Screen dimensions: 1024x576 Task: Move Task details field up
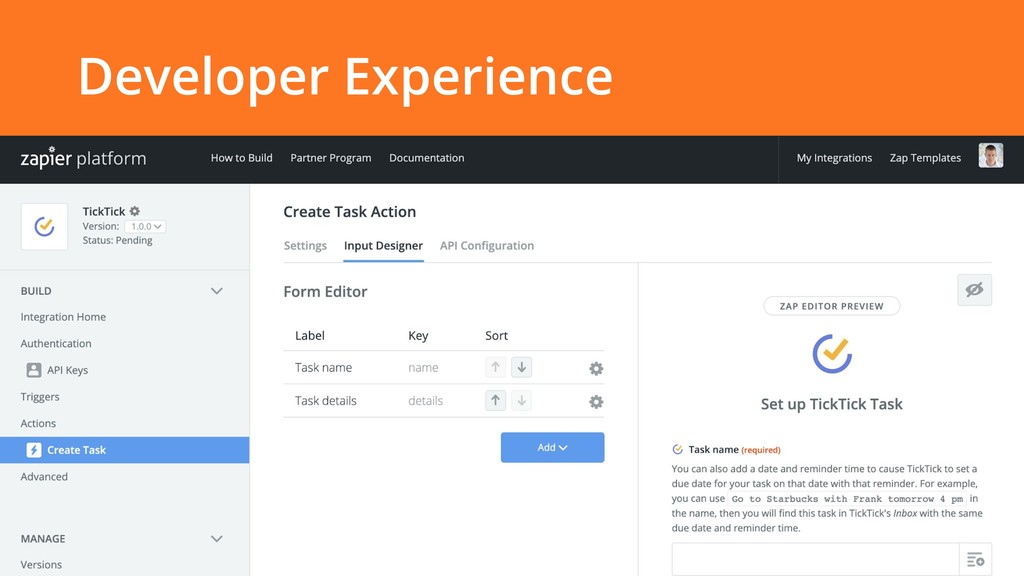(495, 400)
